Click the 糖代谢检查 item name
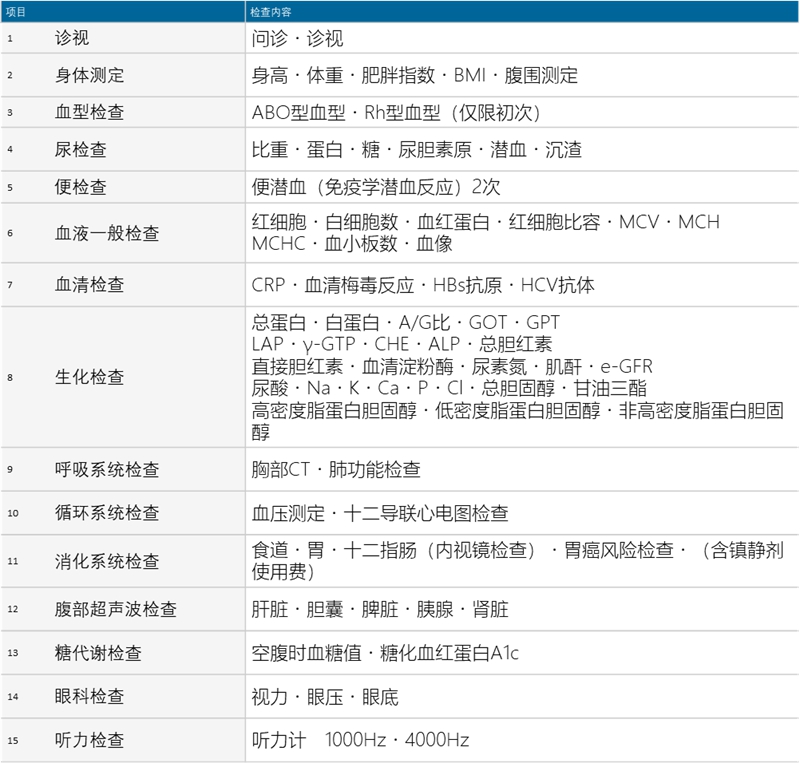Image resolution: width=800 pixels, height=763 pixels. click(x=98, y=653)
